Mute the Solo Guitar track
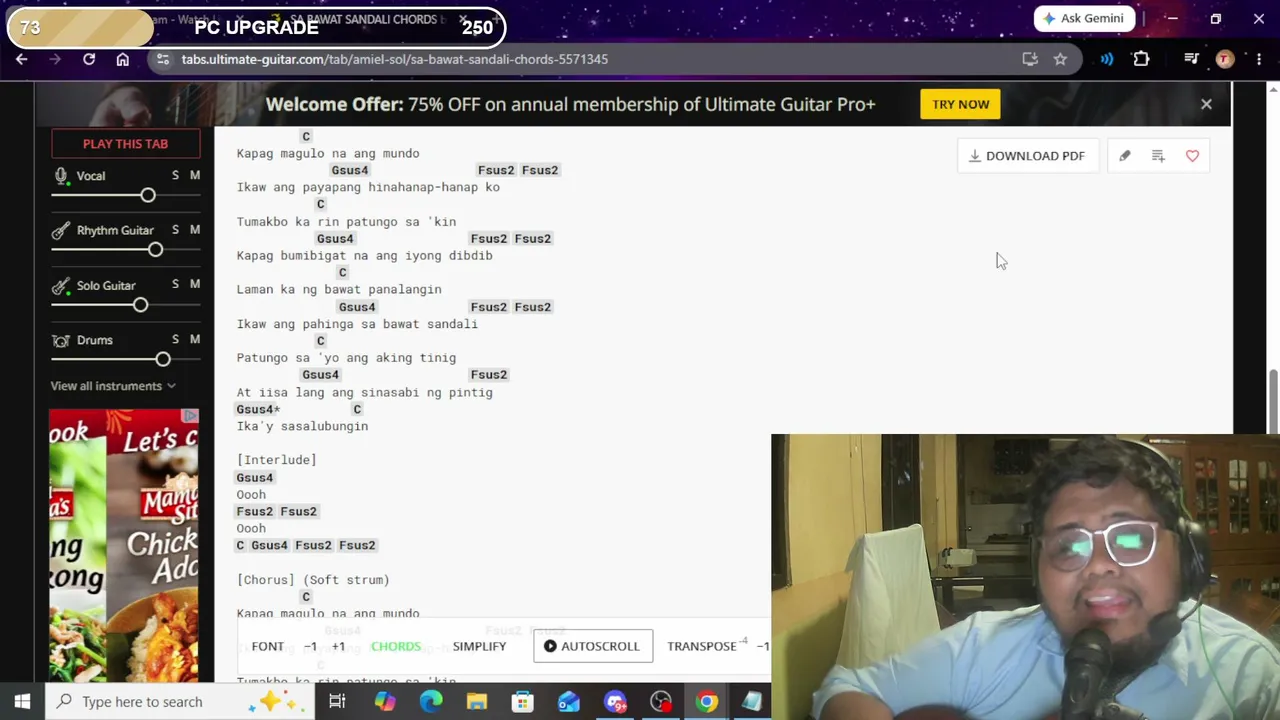Viewport: 1280px width, 720px height. [x=195, y=284]
